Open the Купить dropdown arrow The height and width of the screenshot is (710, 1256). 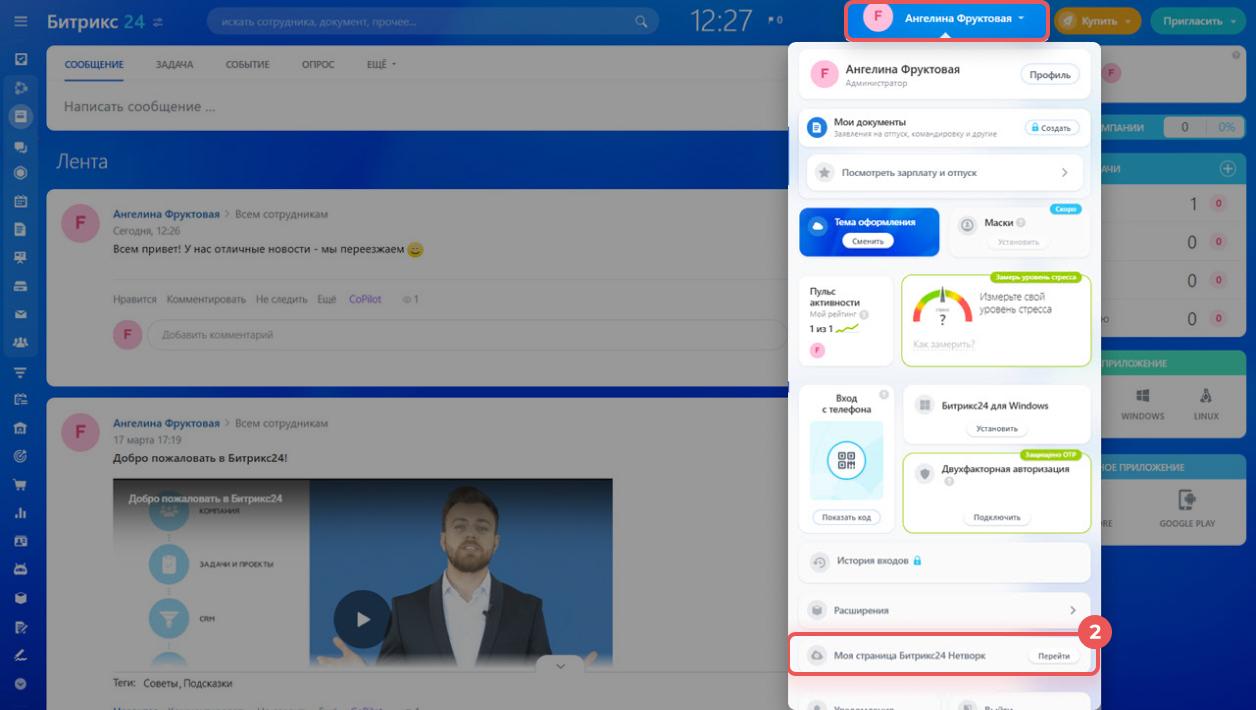1128,20
